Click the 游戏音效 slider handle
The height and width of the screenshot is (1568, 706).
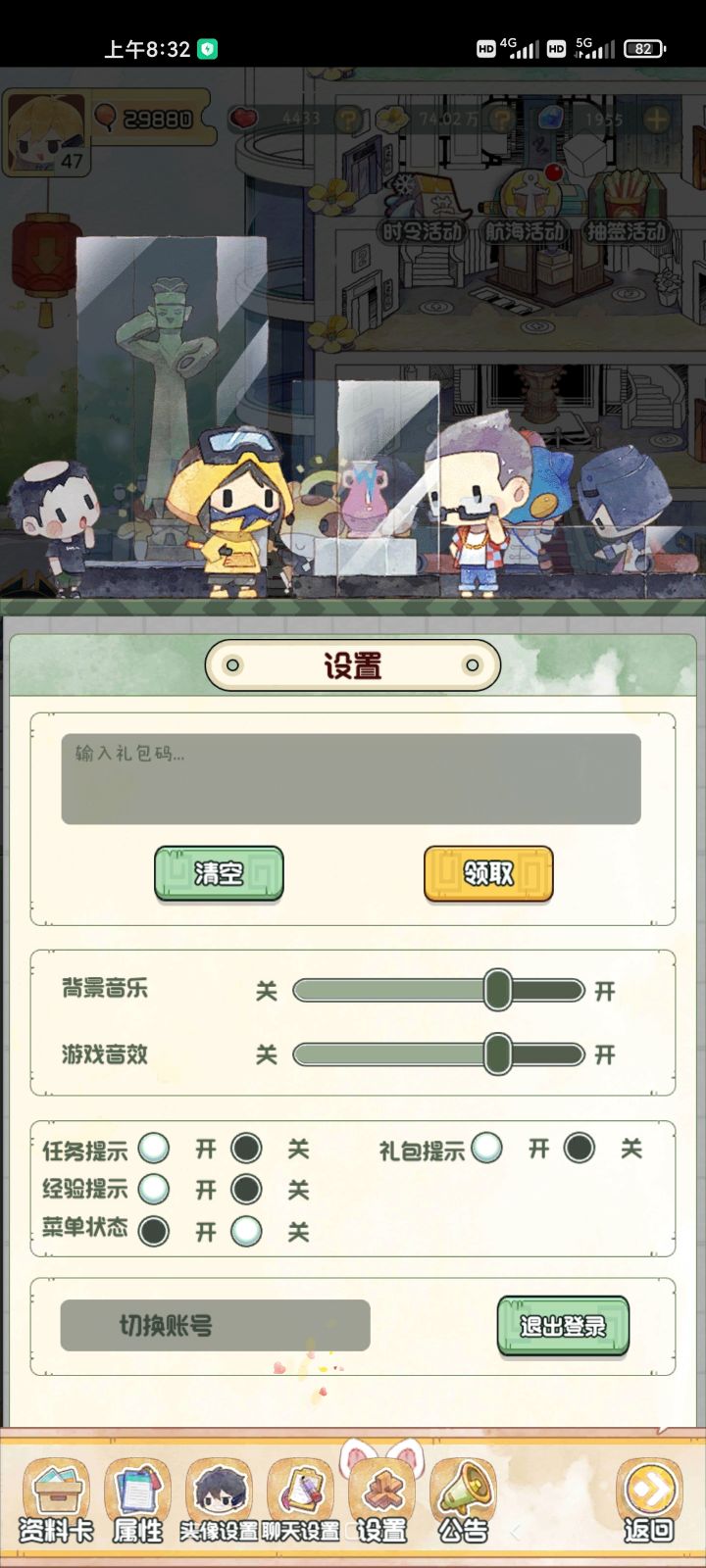coord(498,1053)
